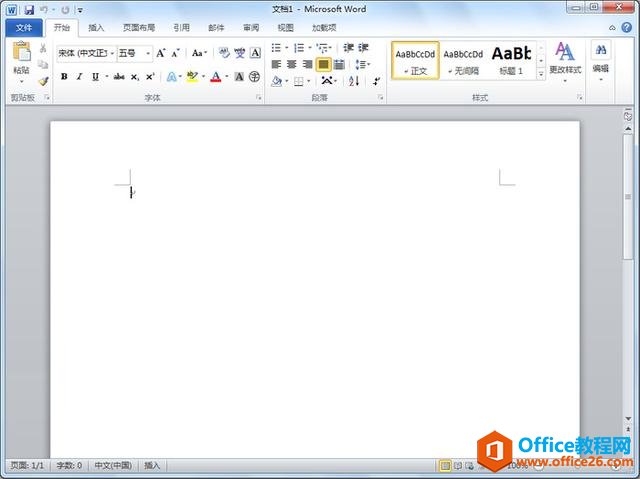Click the bullet list icon
This screenshot has height=479, width=640.
point(276,48)
